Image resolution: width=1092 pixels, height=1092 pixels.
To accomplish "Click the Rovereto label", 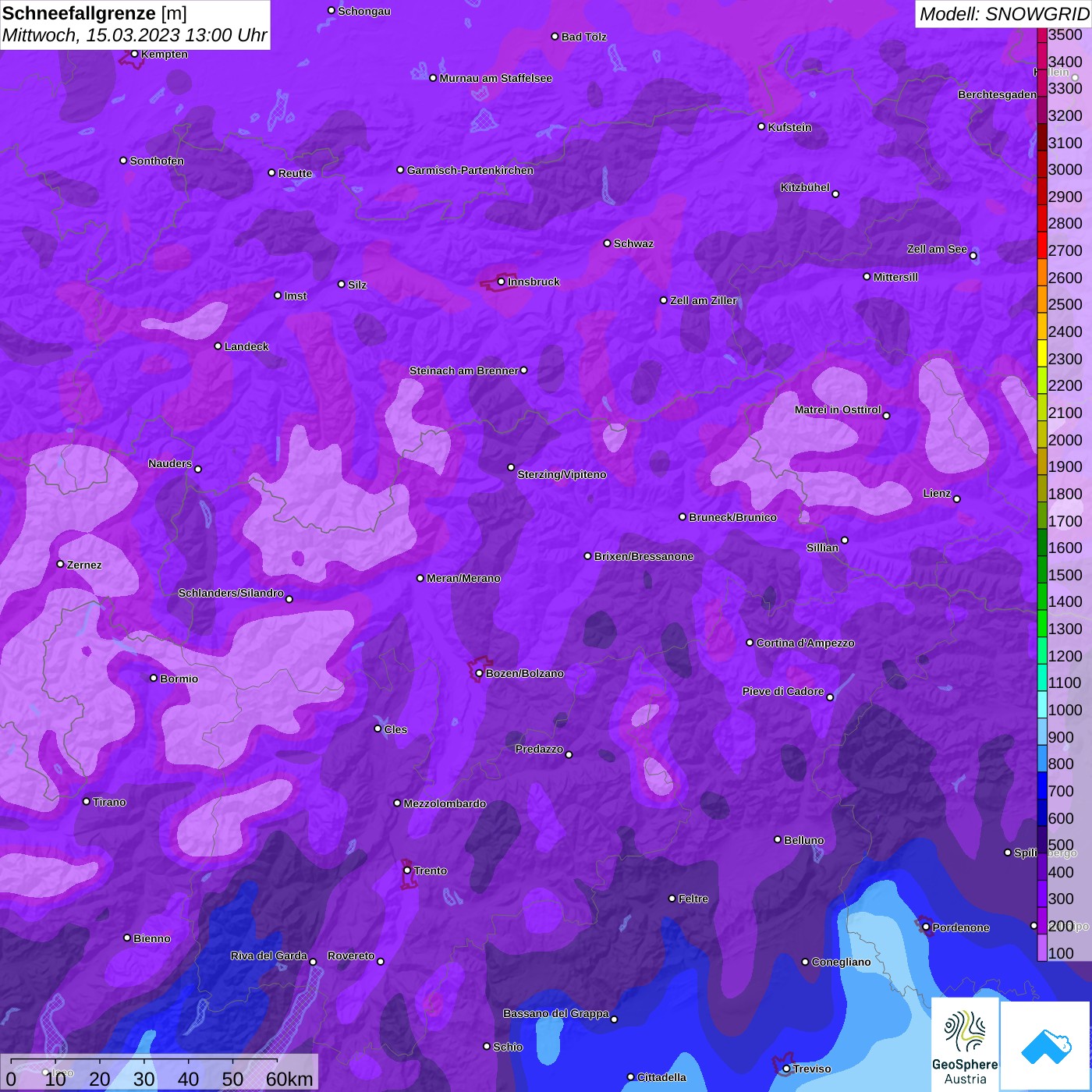I will [351, 955].
